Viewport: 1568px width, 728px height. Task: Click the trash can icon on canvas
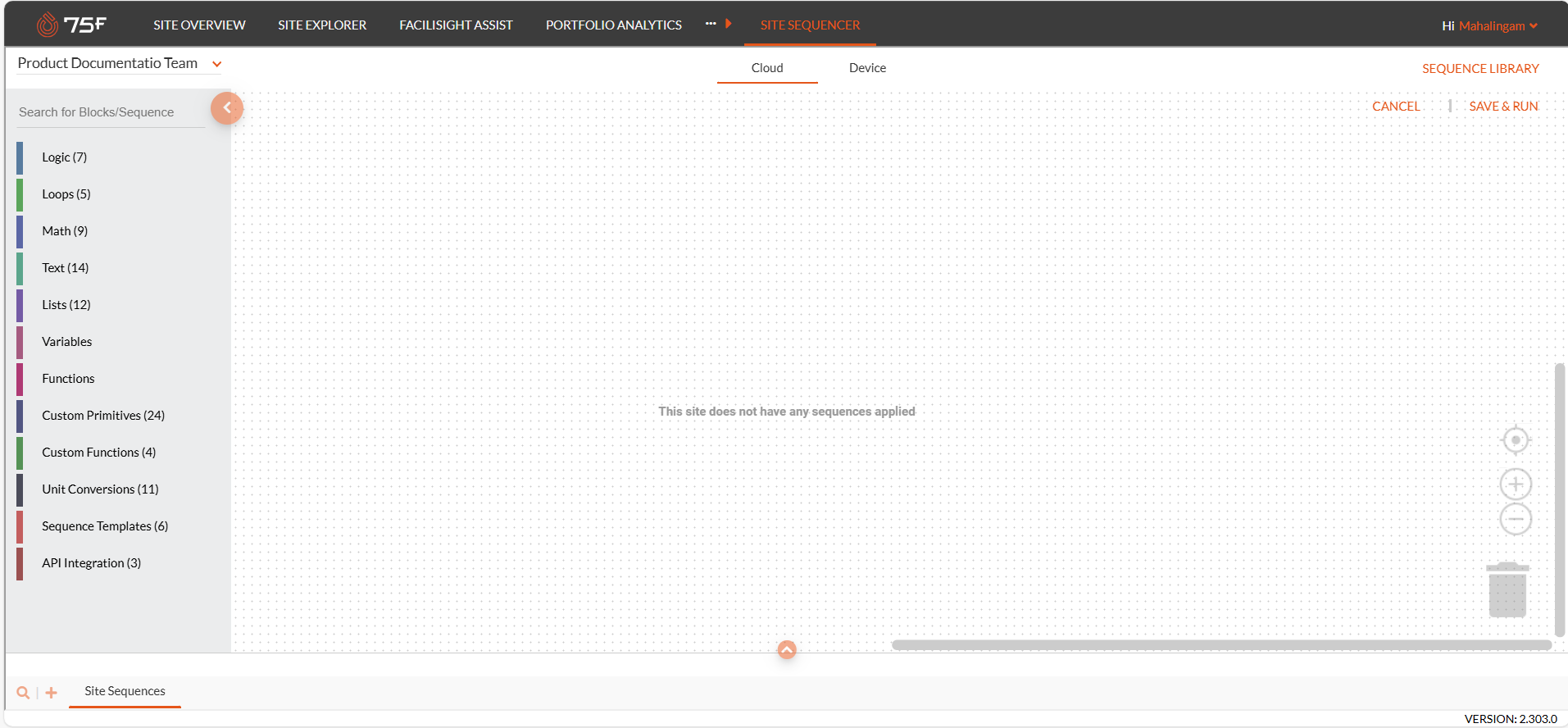click(1507, 590)
